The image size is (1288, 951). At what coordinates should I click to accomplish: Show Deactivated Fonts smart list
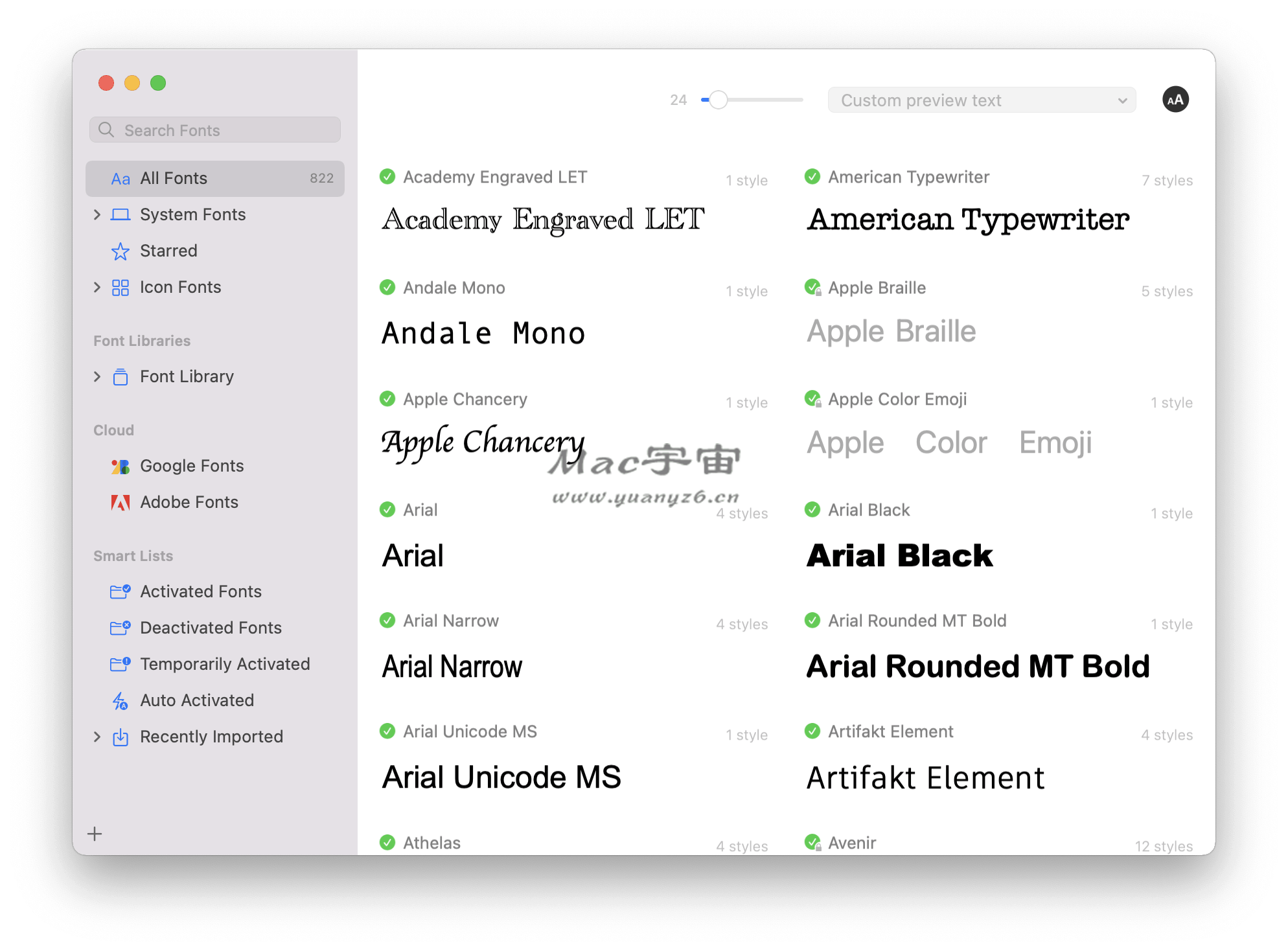pos(215,628)
